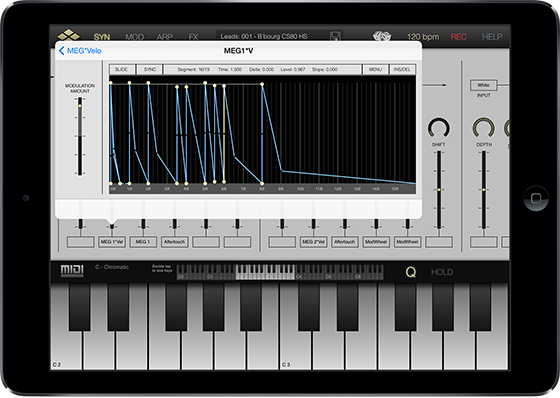Go back to MEG*Velo list
This screenshot has width=560, height=398.
[x=80, y=51]
